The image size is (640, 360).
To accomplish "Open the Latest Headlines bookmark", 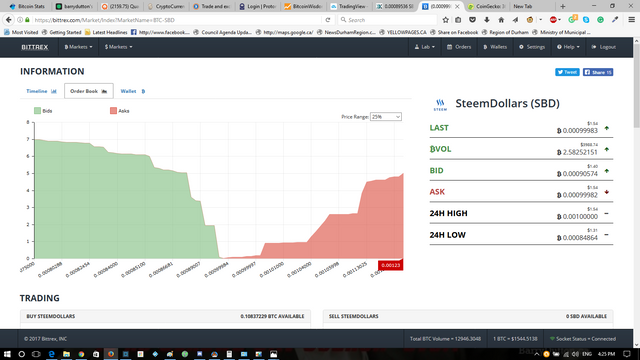I will point(106,32).
